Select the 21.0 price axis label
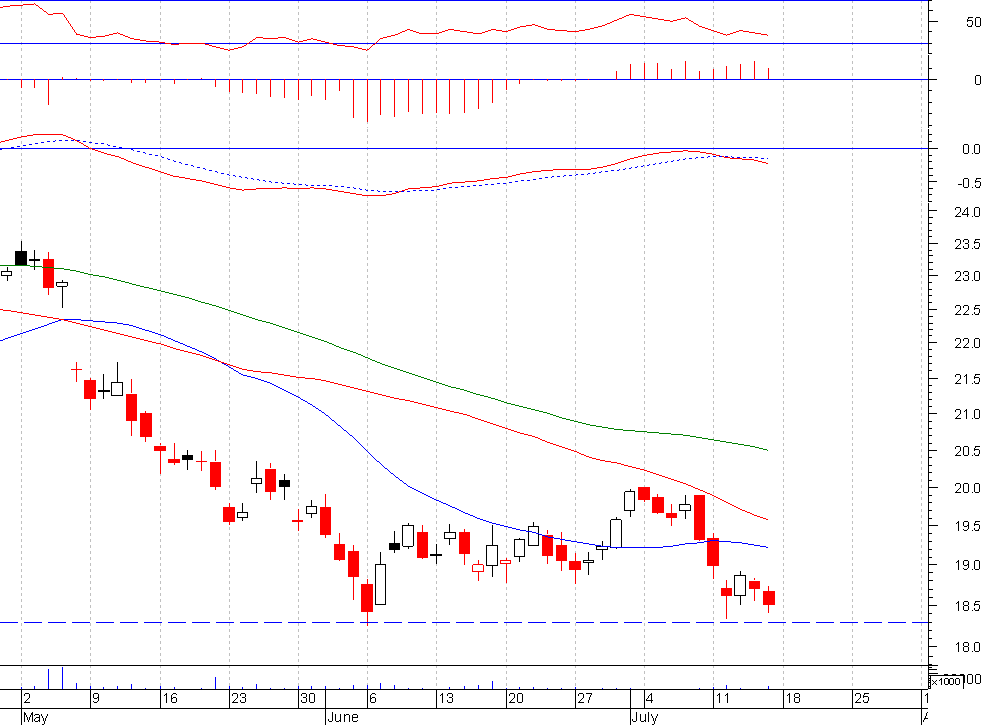The height and width of the screenshot is (725, 985). [x=967, y=415]
